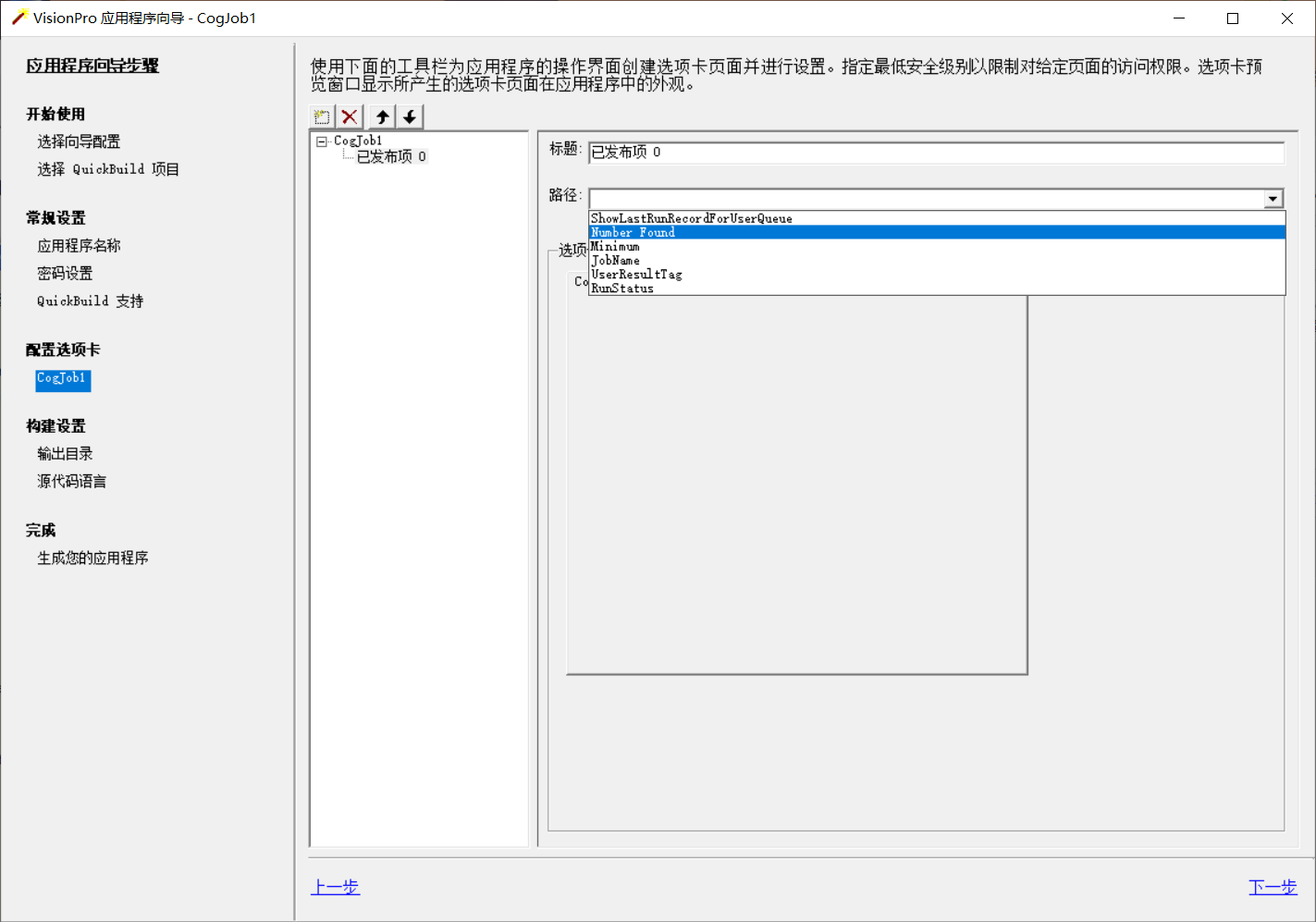Delete selected item with the red X icon
The width and height of the screenshot is (1316, 922).
[350, 116]
